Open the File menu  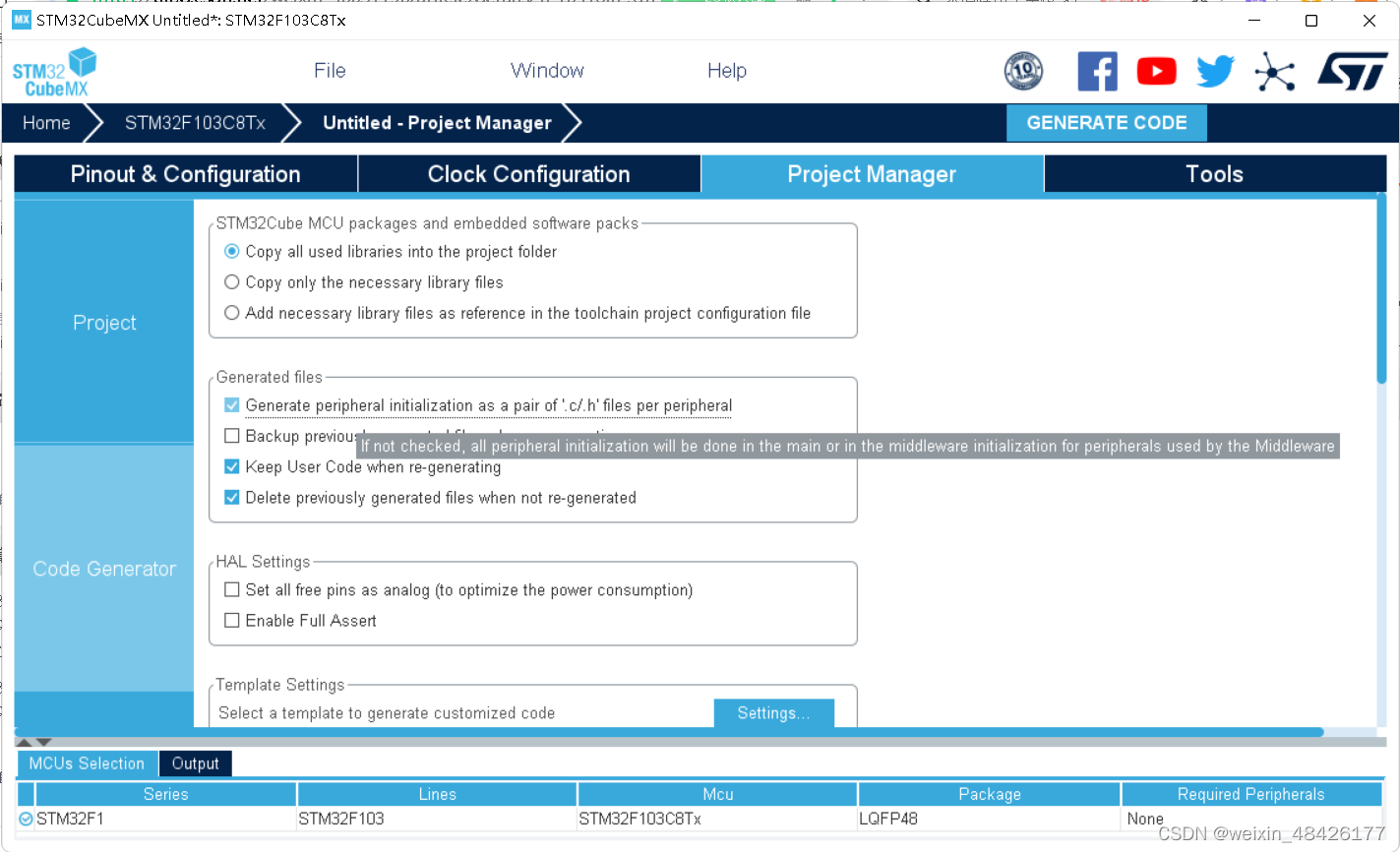point(330,71)
